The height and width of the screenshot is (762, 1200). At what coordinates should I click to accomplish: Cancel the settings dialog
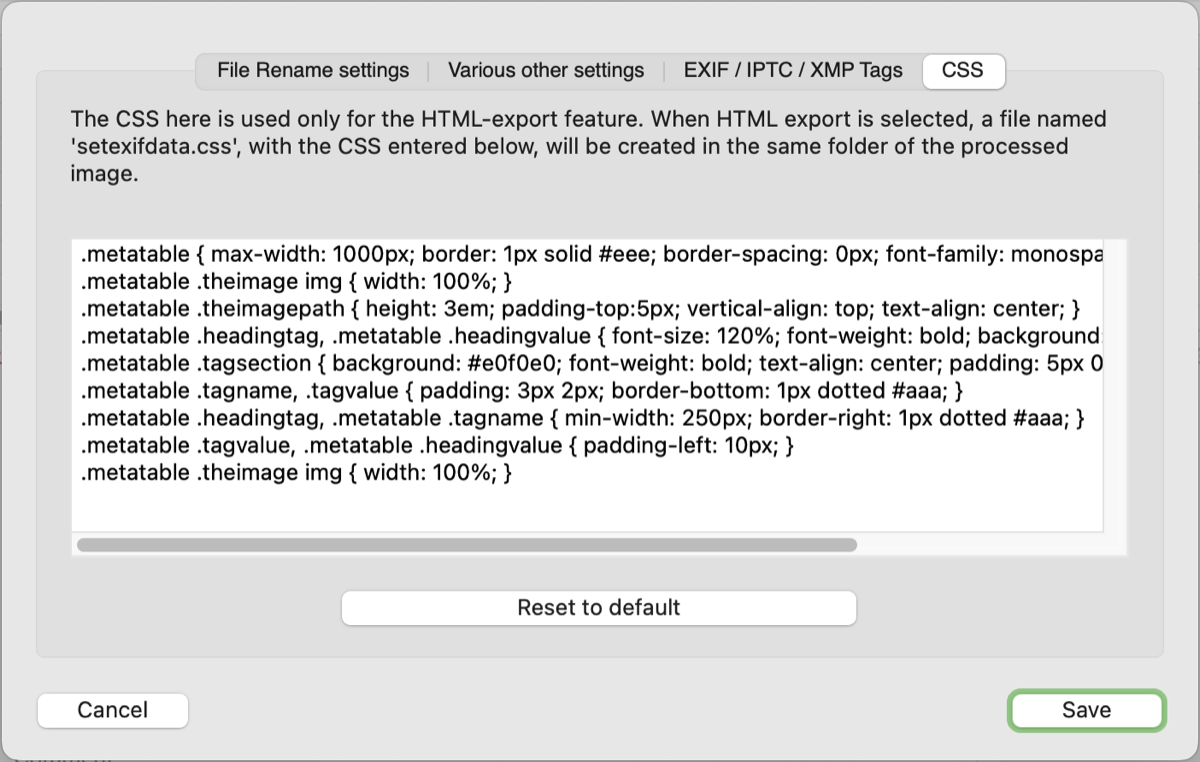point(113,710)
